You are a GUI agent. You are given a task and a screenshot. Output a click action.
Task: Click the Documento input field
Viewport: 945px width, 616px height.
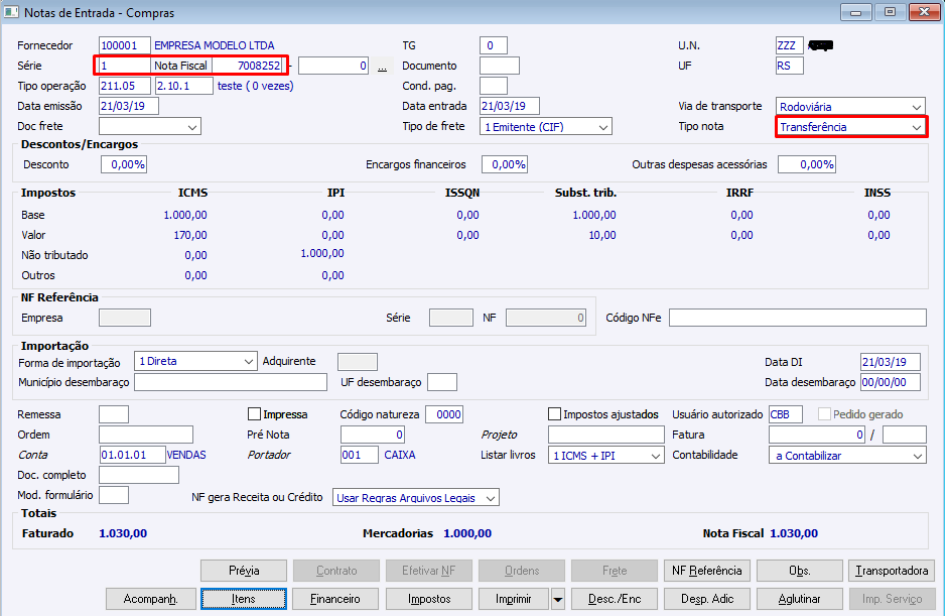coord(500,66)
